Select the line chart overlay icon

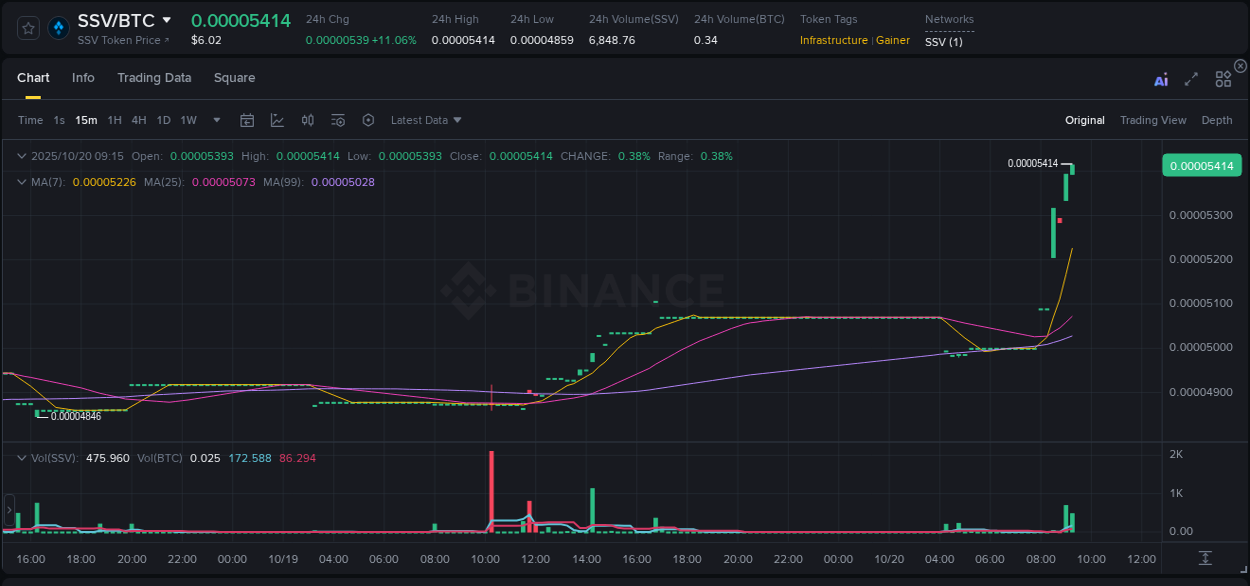click(x=277, y=120)
